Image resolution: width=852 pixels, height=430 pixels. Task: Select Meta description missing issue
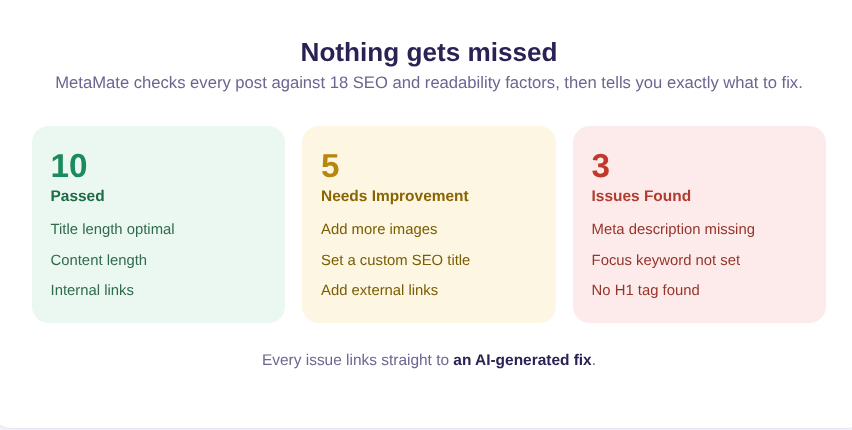pos(673,229)
